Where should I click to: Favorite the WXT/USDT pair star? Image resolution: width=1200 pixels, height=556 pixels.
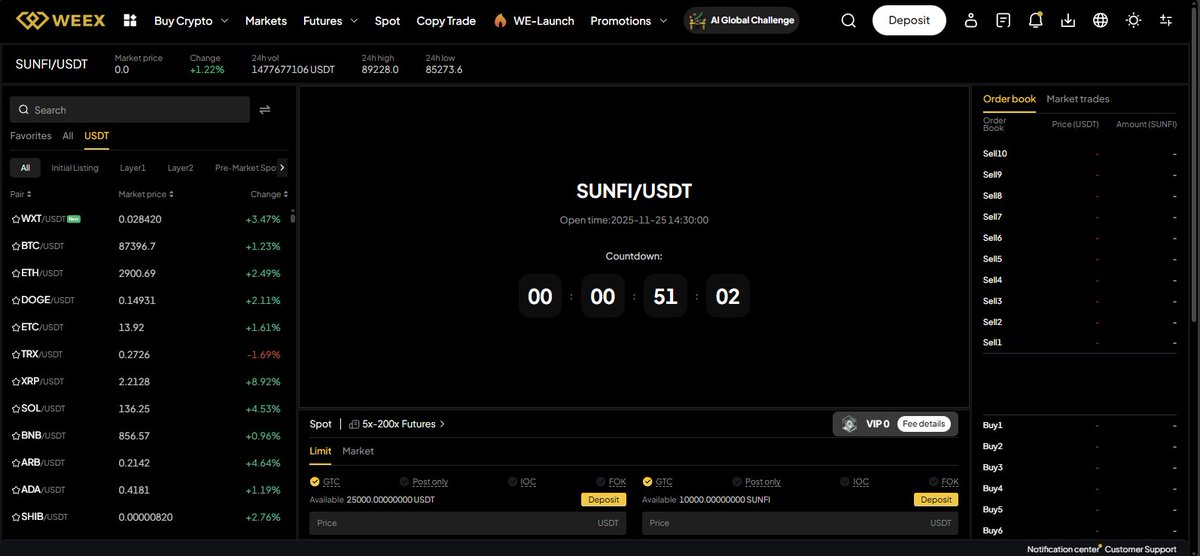pyautogui.click(x=15, y=218)
